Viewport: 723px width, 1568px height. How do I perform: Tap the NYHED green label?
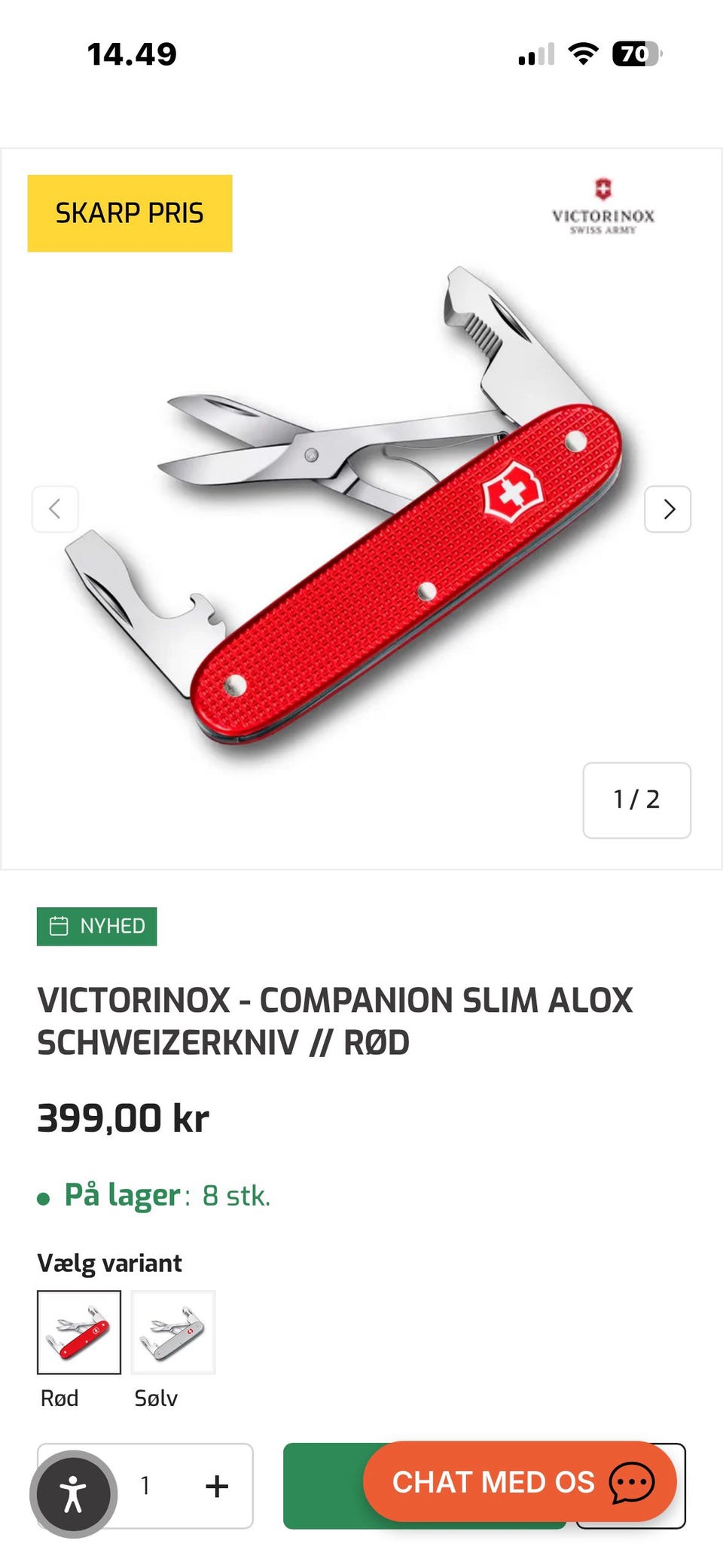click(x=97, y=926)
